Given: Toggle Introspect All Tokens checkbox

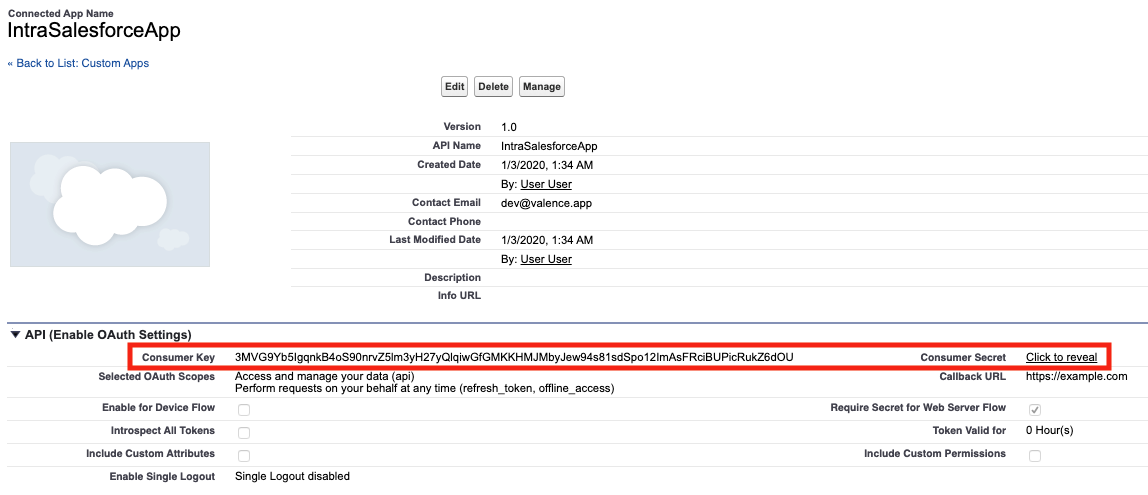Looking at the screenshot, I should [244, 433].
